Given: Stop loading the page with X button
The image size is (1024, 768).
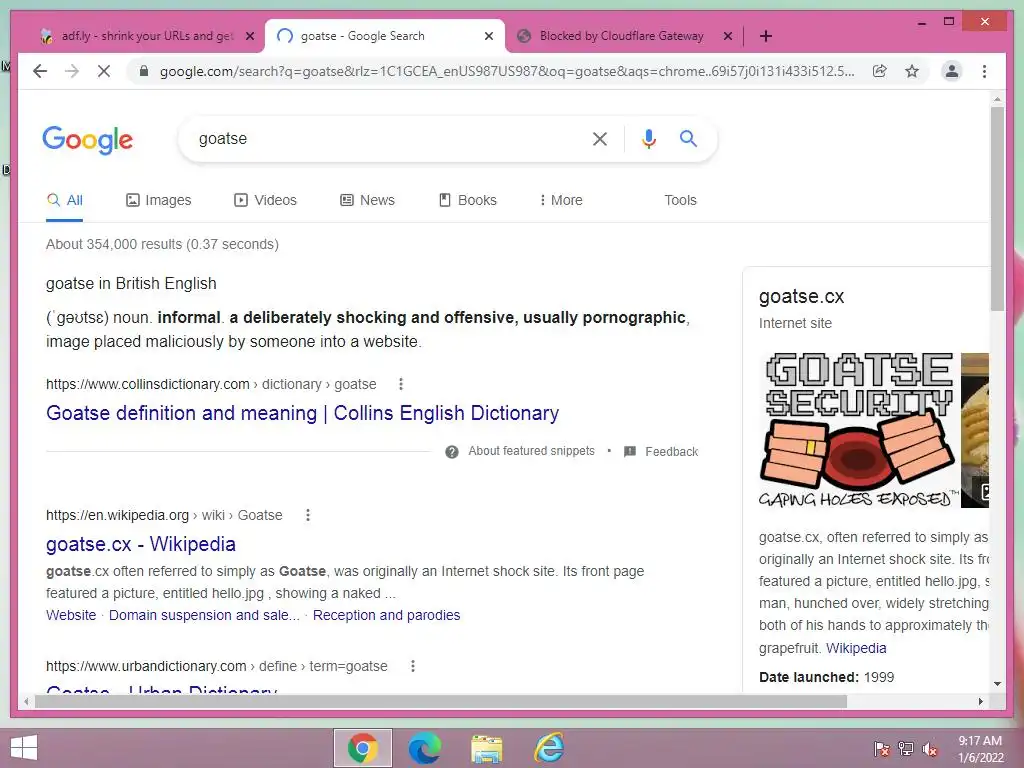Looking at the screenshot, I should coord(104,71).
